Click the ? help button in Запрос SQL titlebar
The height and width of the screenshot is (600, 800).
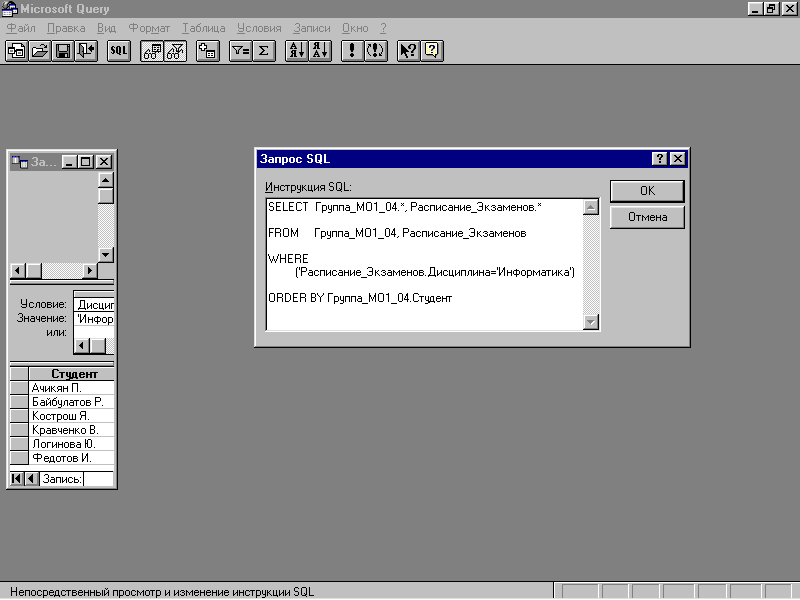click(660, 159)
